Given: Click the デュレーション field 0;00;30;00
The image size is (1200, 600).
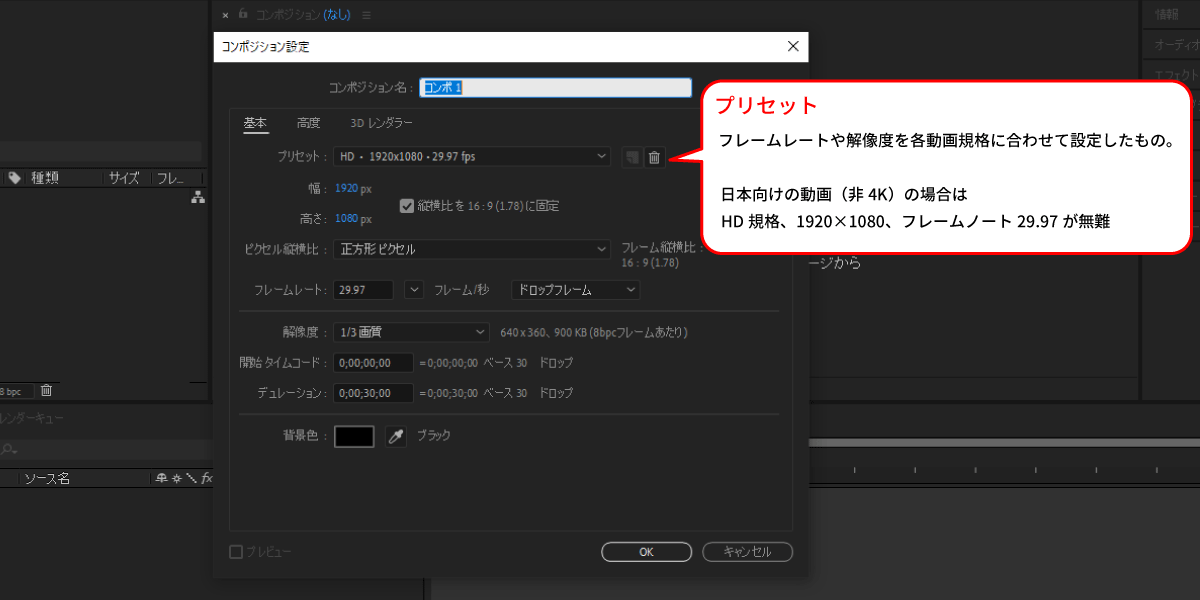Looking at the screenshot, I should pos(374,393).
